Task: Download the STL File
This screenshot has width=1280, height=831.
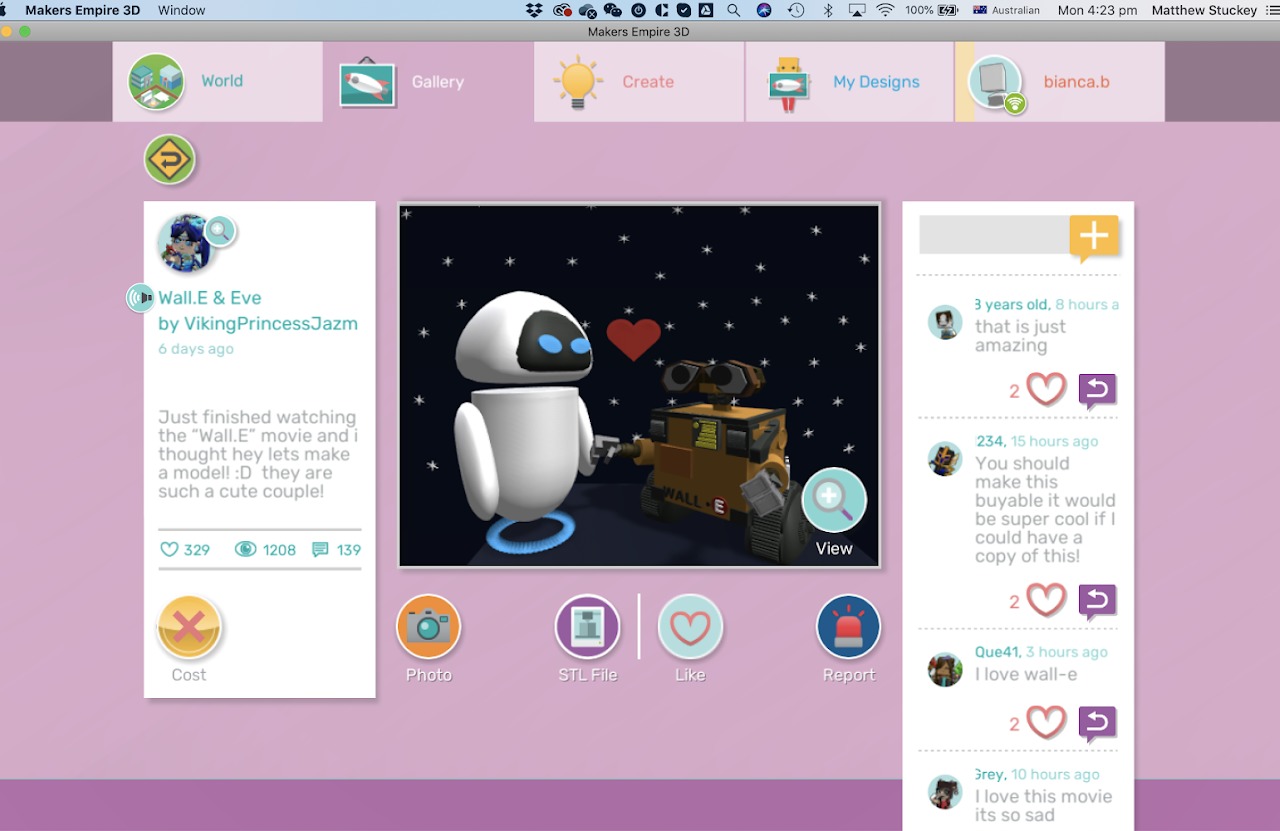Action: (588, 627)
